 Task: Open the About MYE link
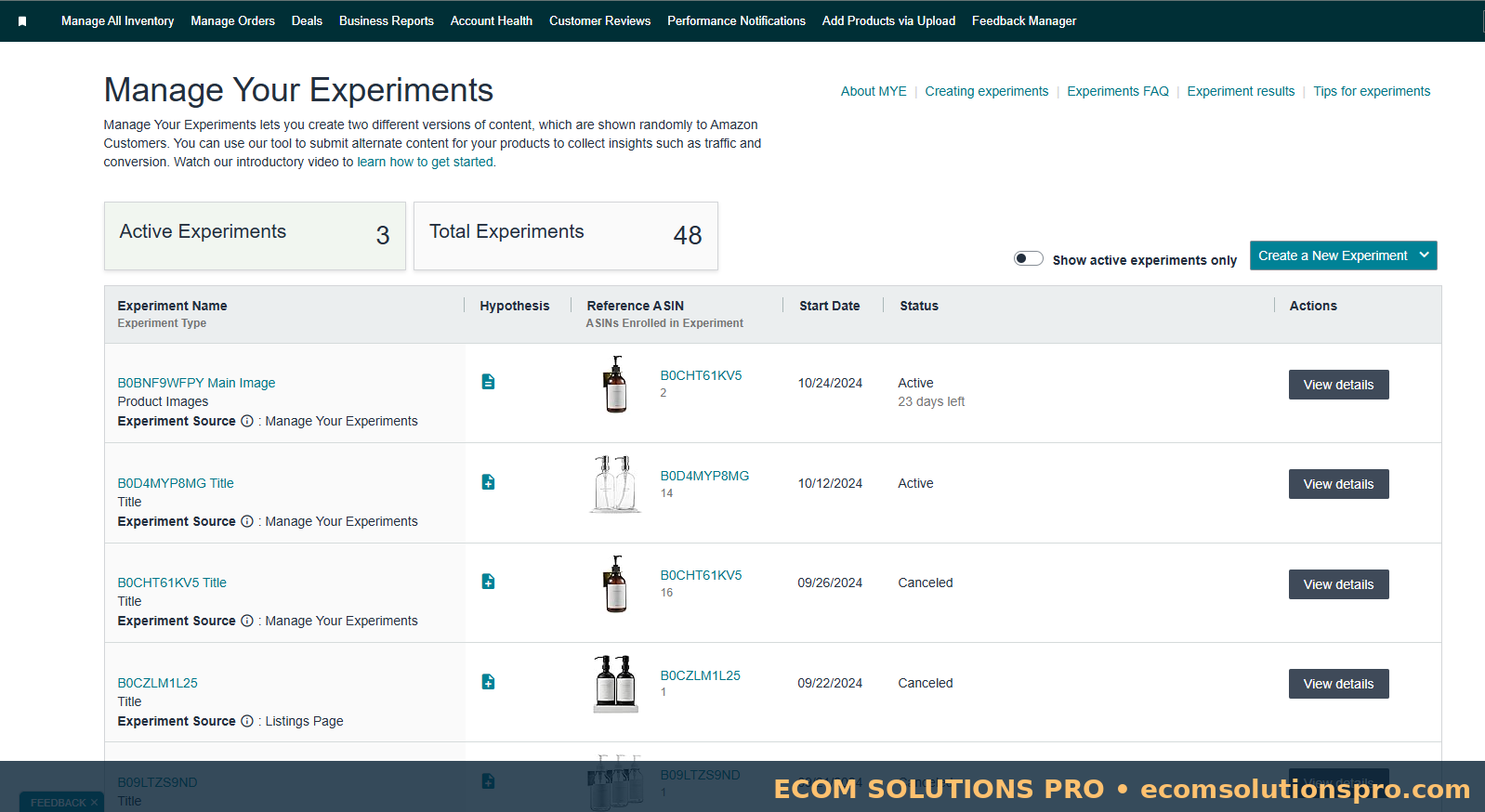[874, 91]
